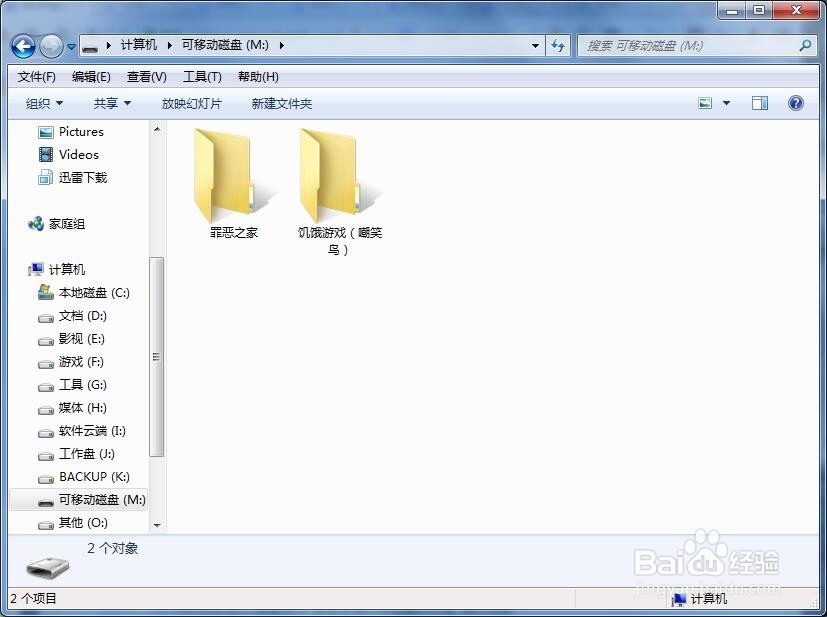Click 可移动磁盘 (M:) in address bar path
Screen dimensions: 827x617
pyautogui.click(x=225, y=45)
